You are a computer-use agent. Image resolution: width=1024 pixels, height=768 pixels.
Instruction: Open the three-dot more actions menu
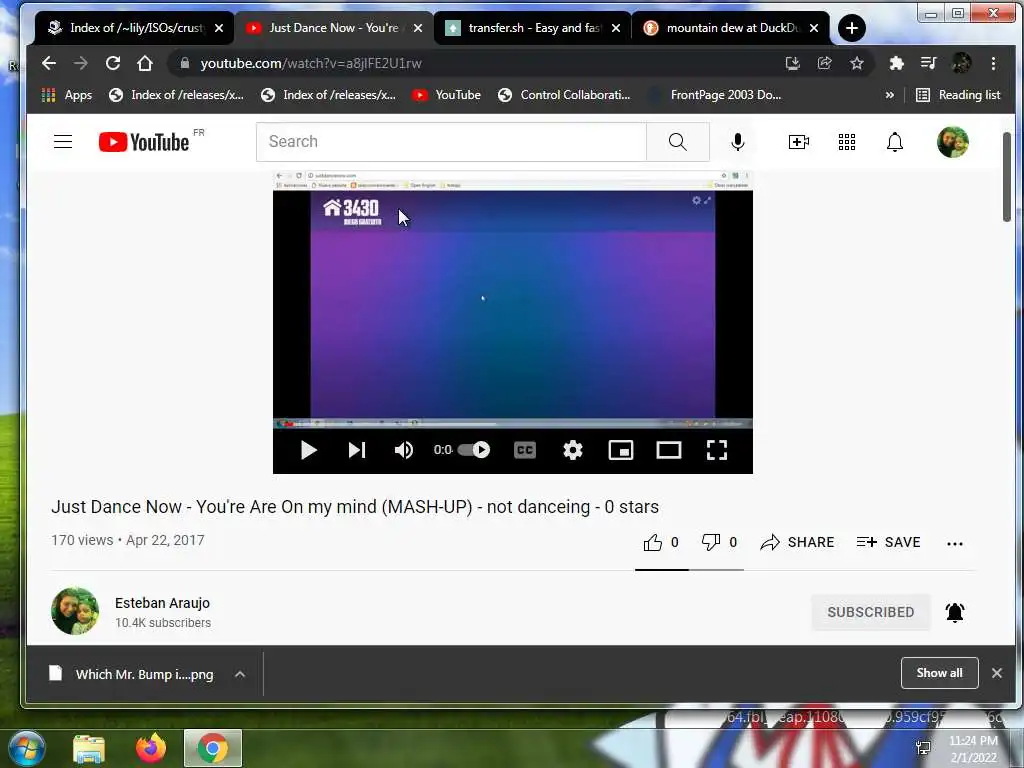point(955,543)
